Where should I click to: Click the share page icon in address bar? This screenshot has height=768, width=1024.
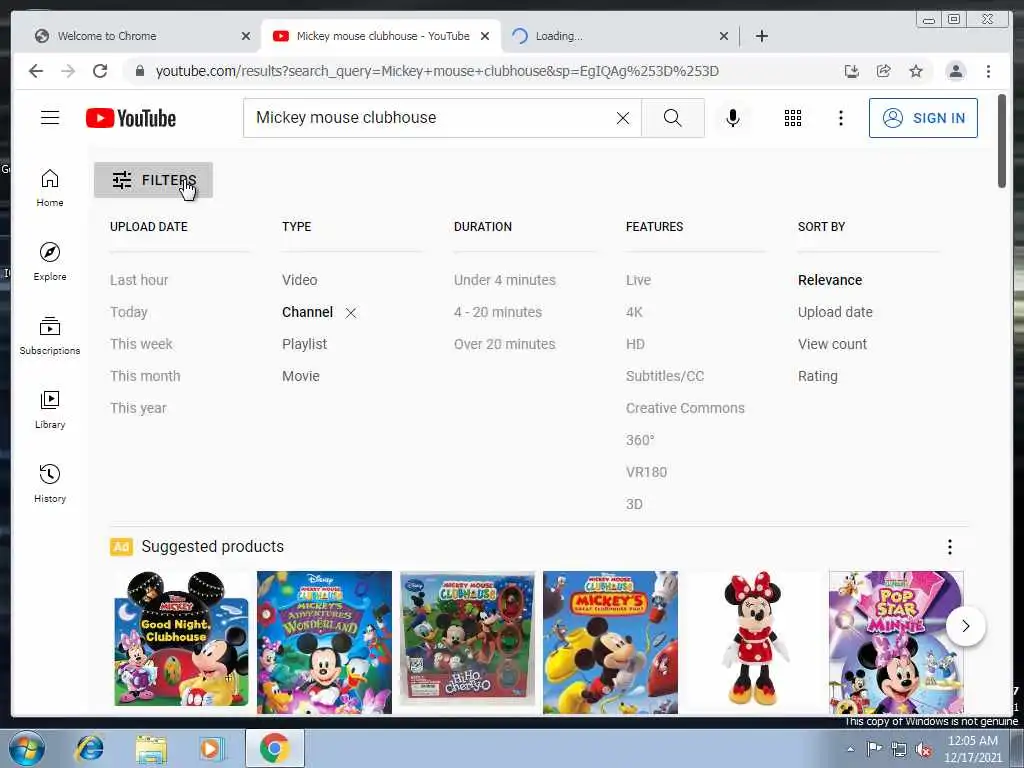(884, 71)
